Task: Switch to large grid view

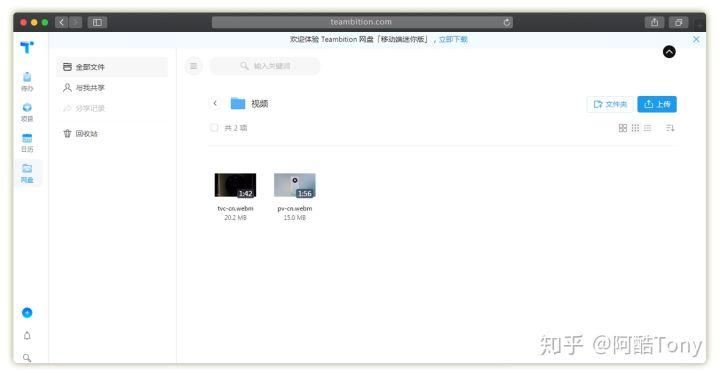Action: click(623, 128)
